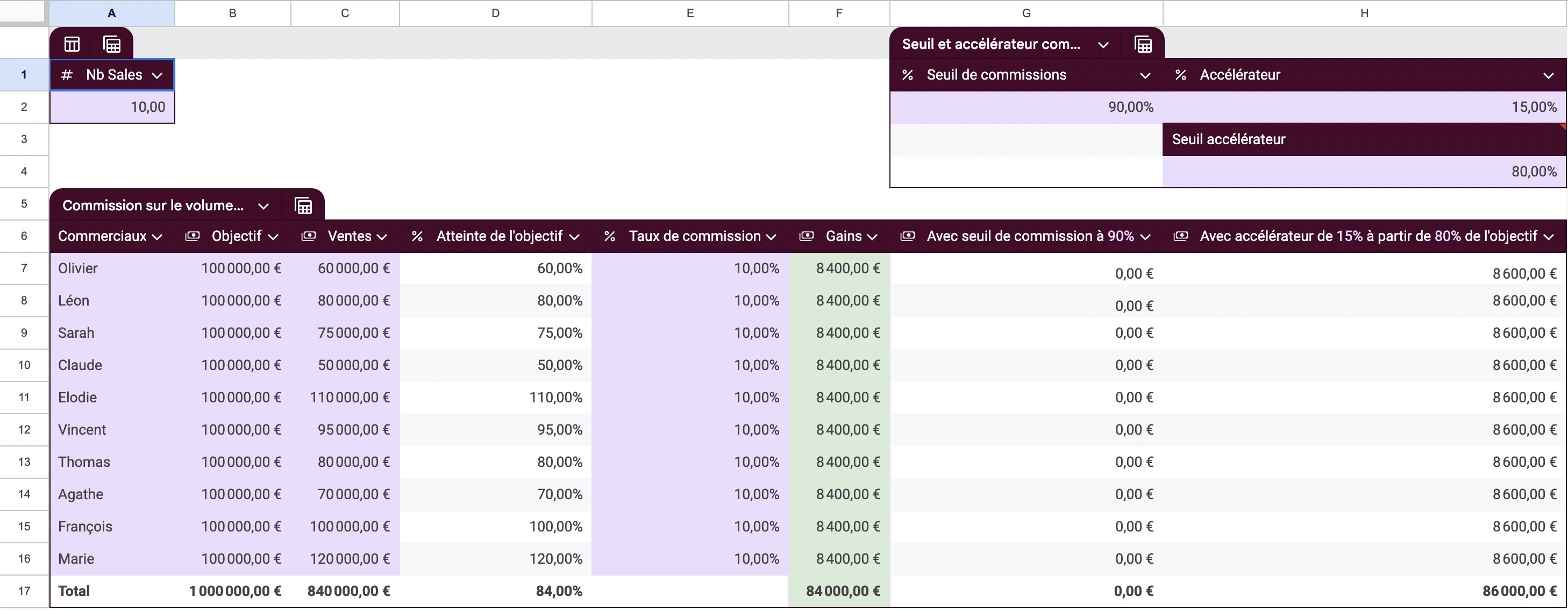
Task: Click the Seuil de commissions value 90,00%
Action: click(1027, 107)
